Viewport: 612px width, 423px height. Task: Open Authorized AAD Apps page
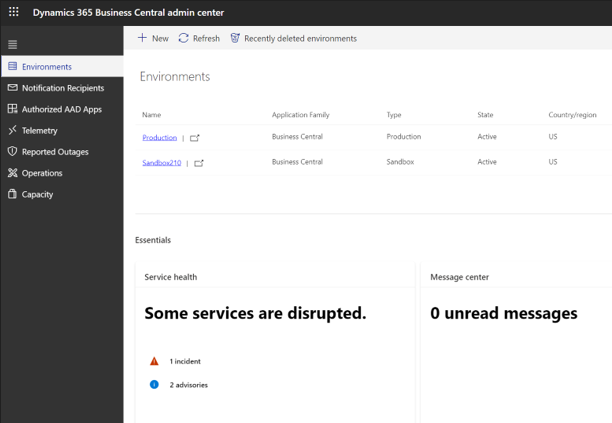(62, 109)
